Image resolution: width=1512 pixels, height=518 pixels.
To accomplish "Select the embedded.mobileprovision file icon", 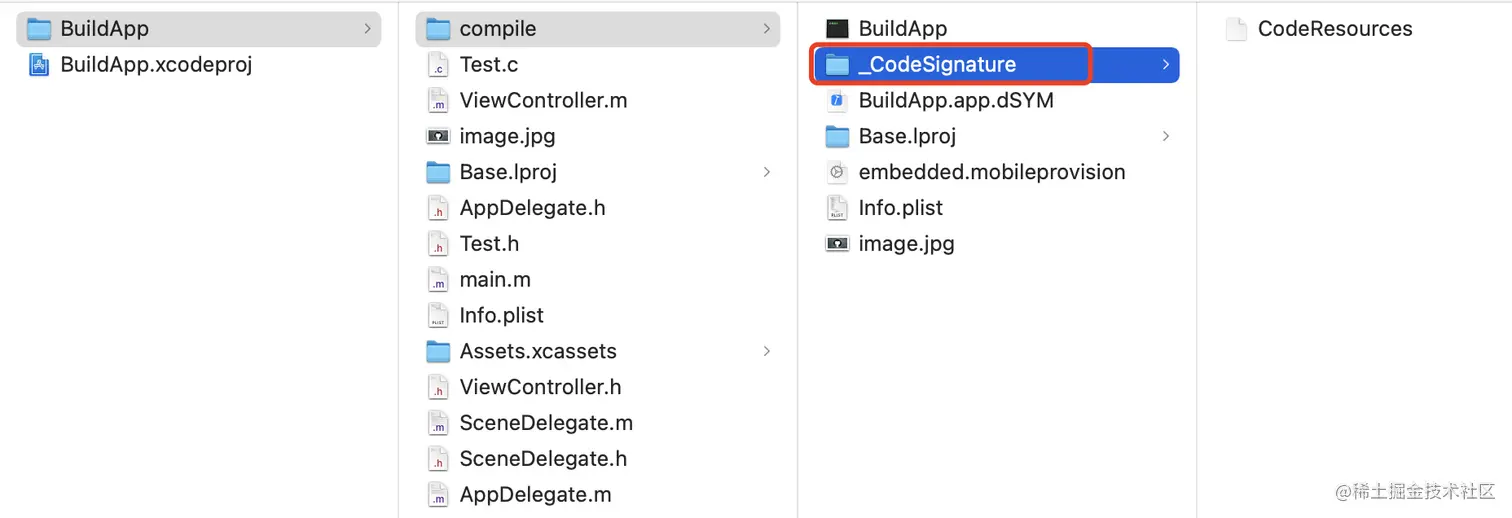I will pyautogui.click(x=837, y=172).
